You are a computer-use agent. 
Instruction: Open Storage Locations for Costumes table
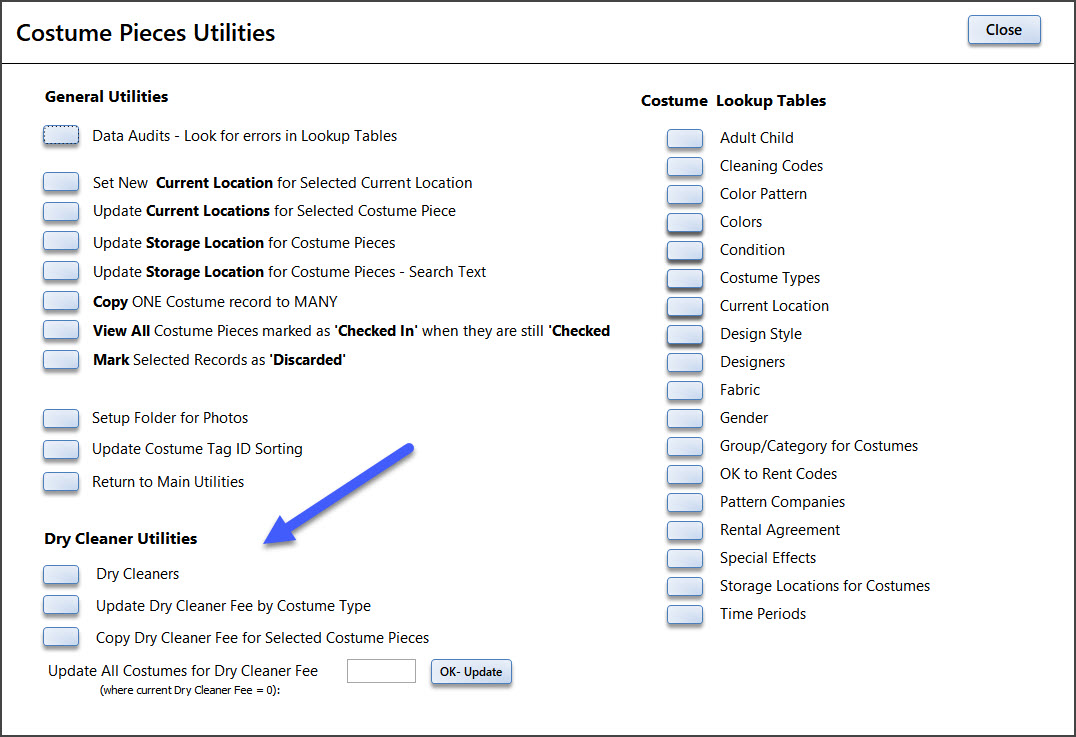click(x=685, y=586)
